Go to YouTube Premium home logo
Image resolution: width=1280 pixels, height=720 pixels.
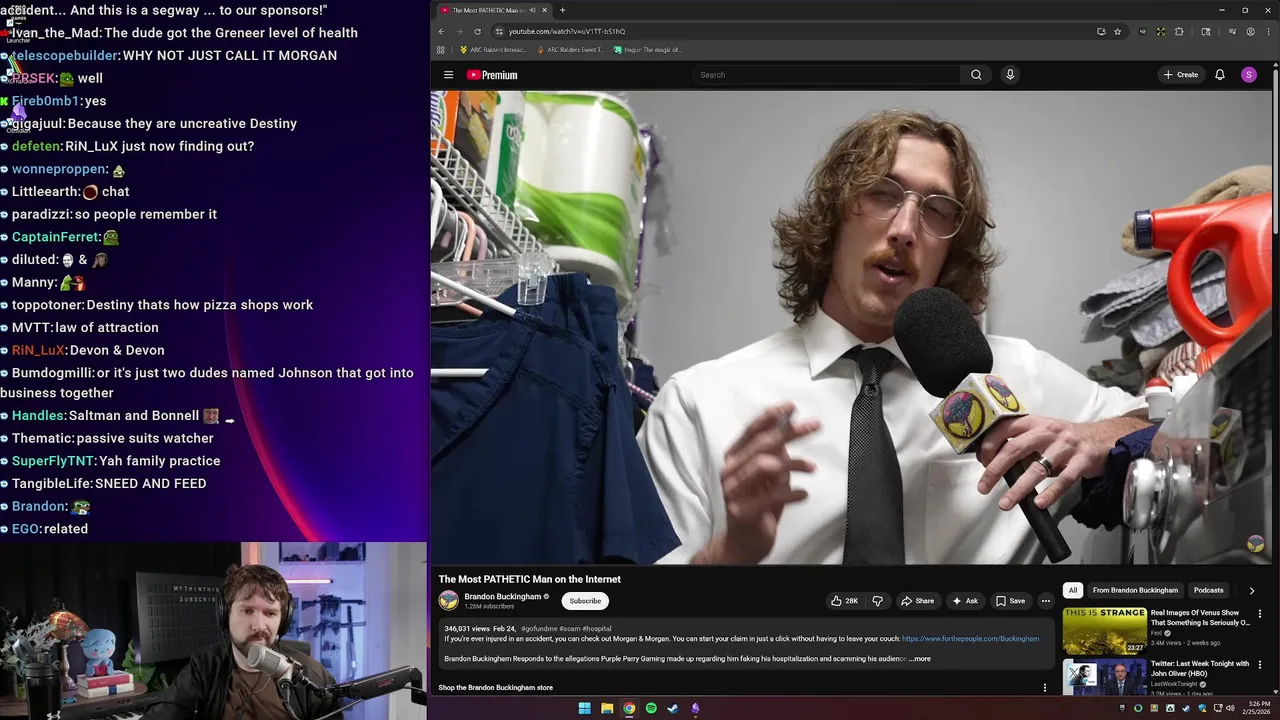click(x=492, y=75)
